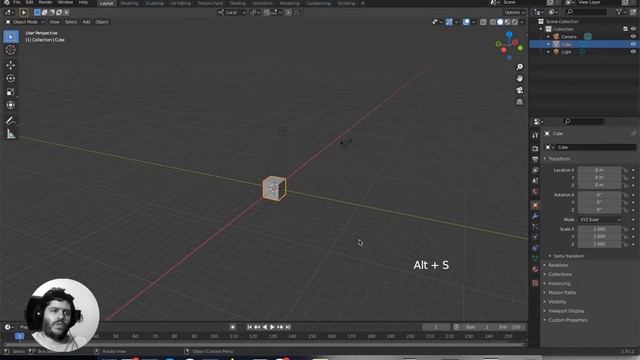Select the Scale tool

[11, 92]
